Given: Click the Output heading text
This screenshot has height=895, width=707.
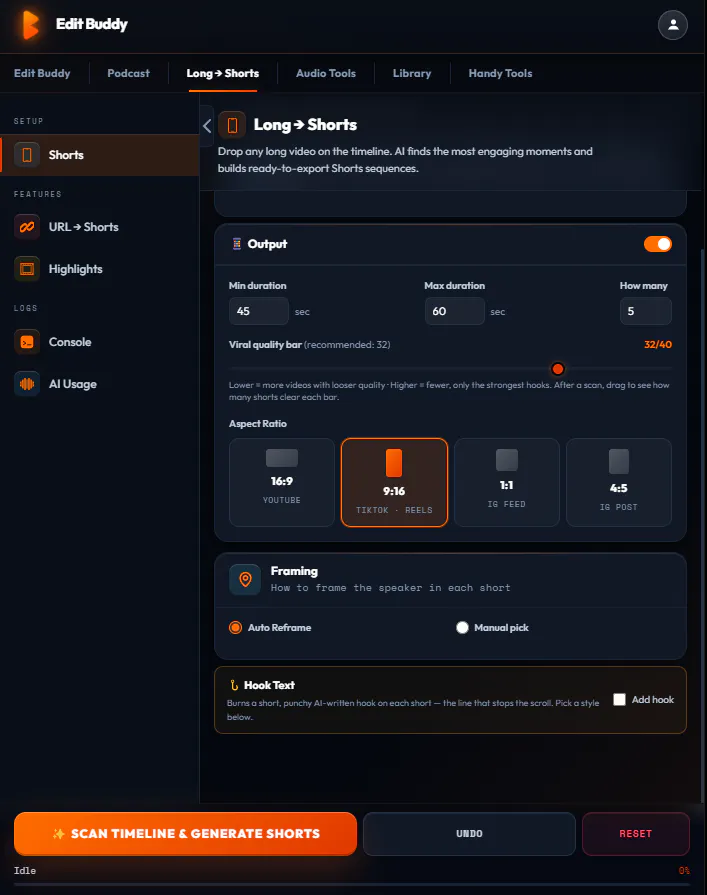Looking at the screenshot, I should [267, 244].
